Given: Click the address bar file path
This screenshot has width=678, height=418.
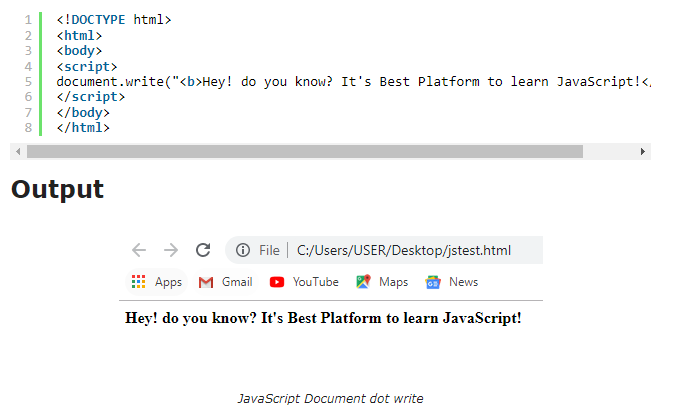Looking at the screenshot, I should [x=403, y=250].
